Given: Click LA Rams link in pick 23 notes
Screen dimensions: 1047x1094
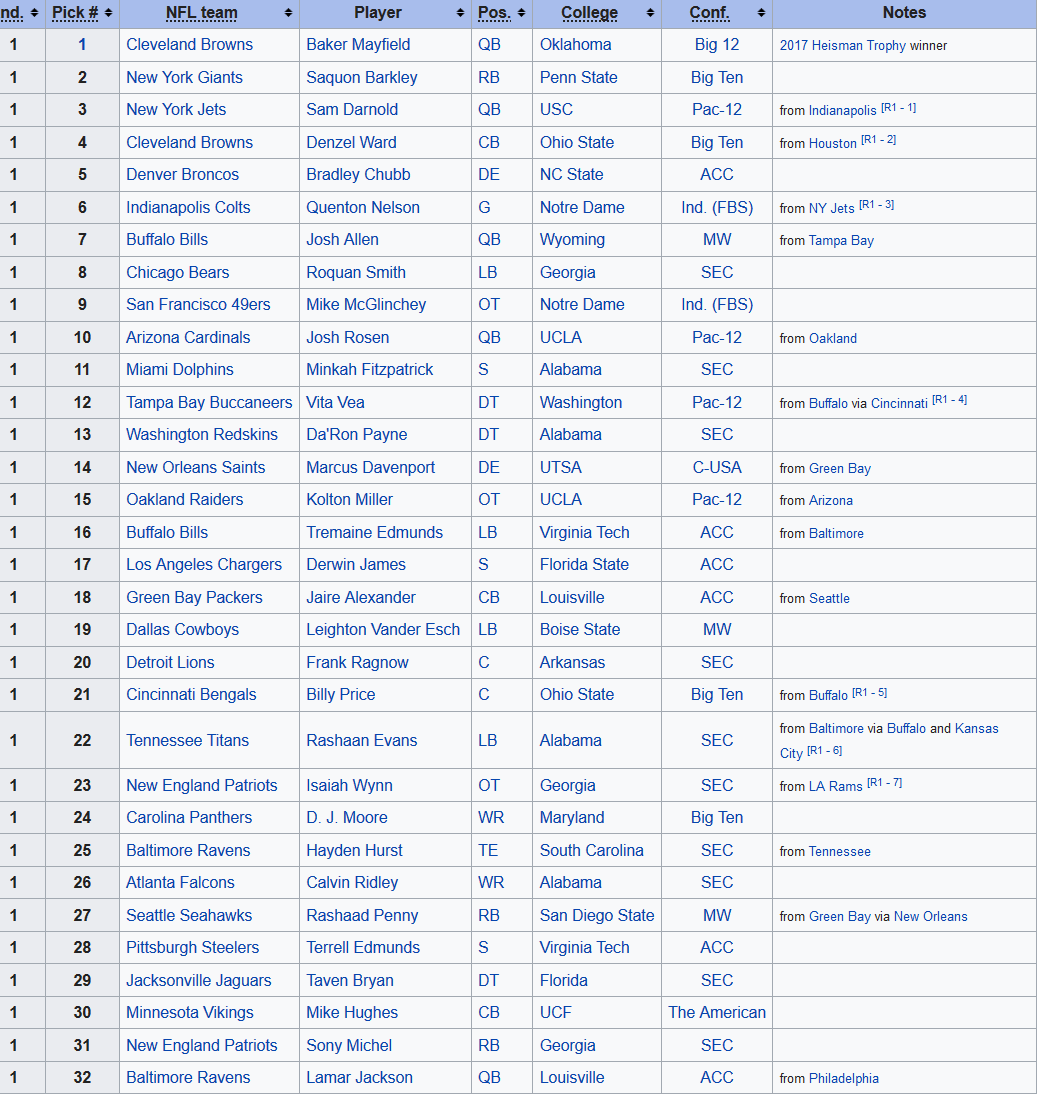Looking at the screenshot, I should 836,786.
